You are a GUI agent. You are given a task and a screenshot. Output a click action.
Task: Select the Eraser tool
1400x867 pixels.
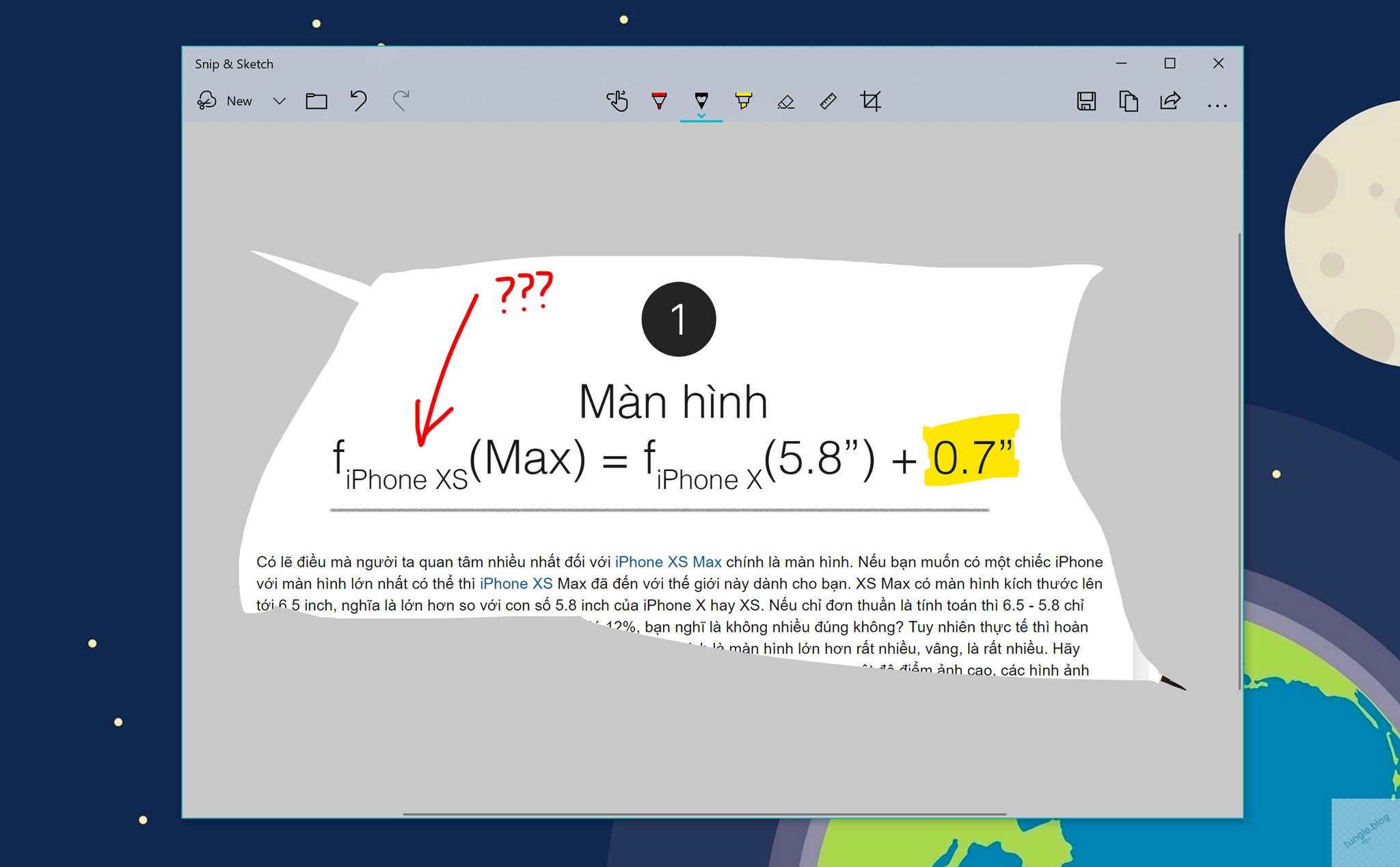click(785, 101)
